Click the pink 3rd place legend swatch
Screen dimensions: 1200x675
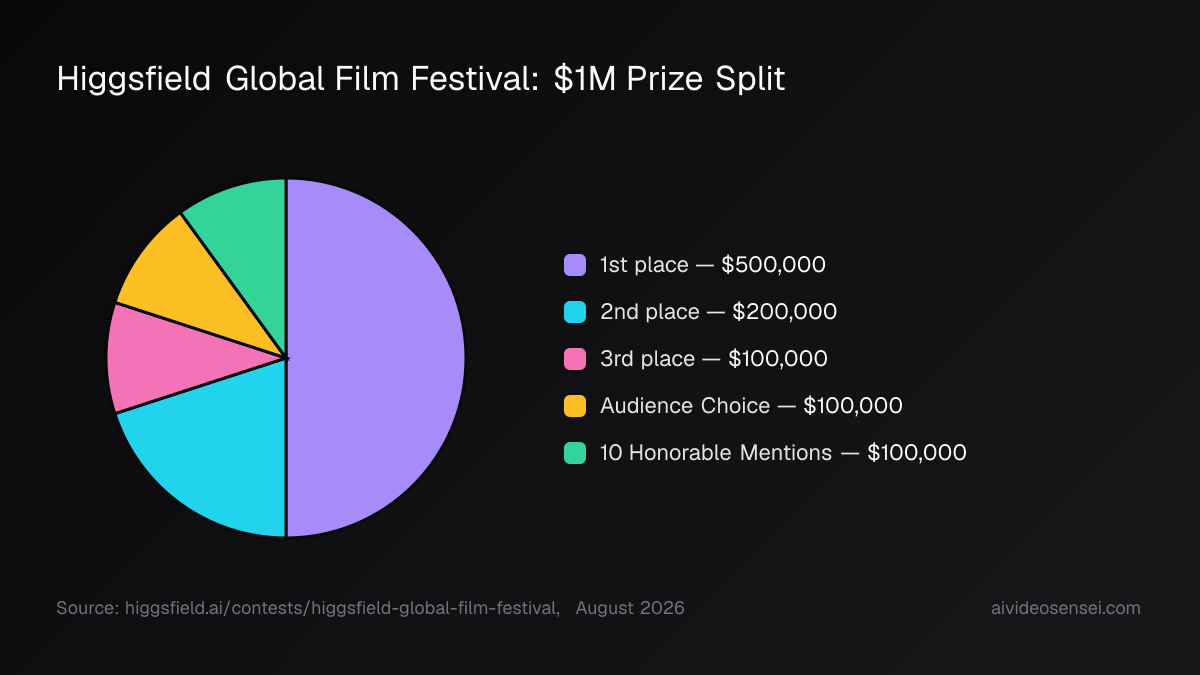click(x=575, y=359)
